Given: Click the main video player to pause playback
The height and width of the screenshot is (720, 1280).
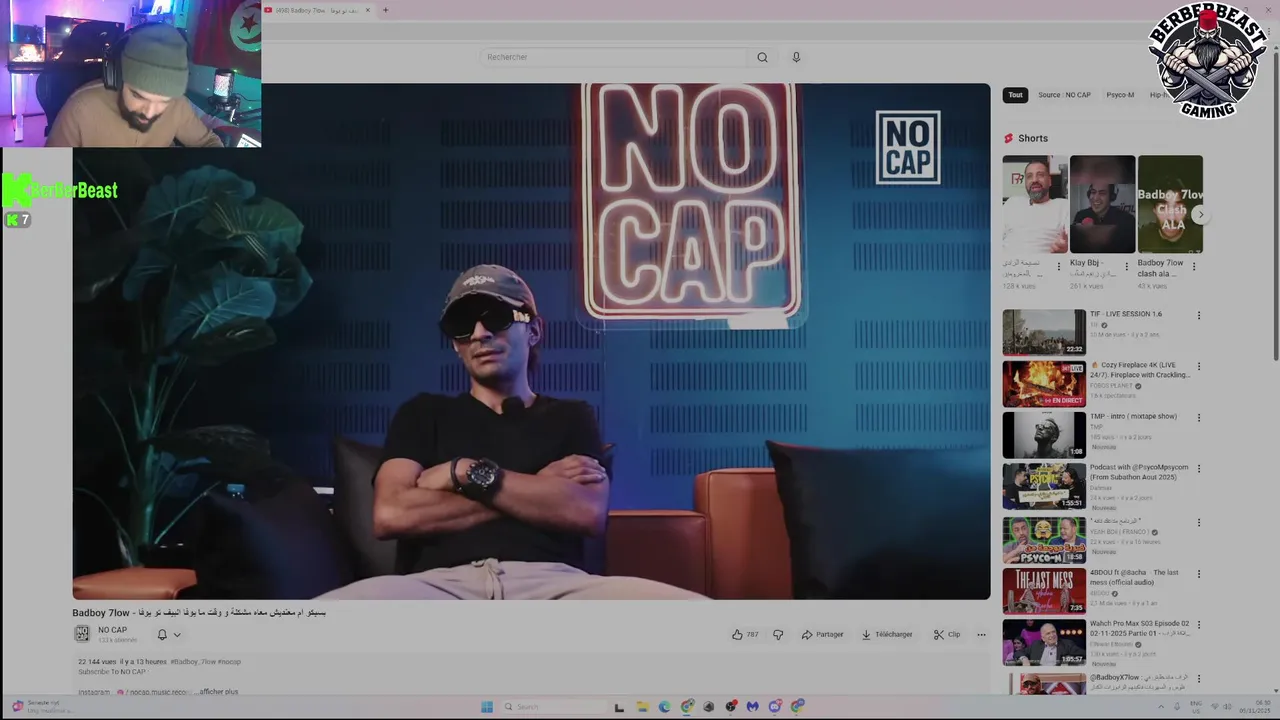Looking at the screenshot, I should [531, 341].
